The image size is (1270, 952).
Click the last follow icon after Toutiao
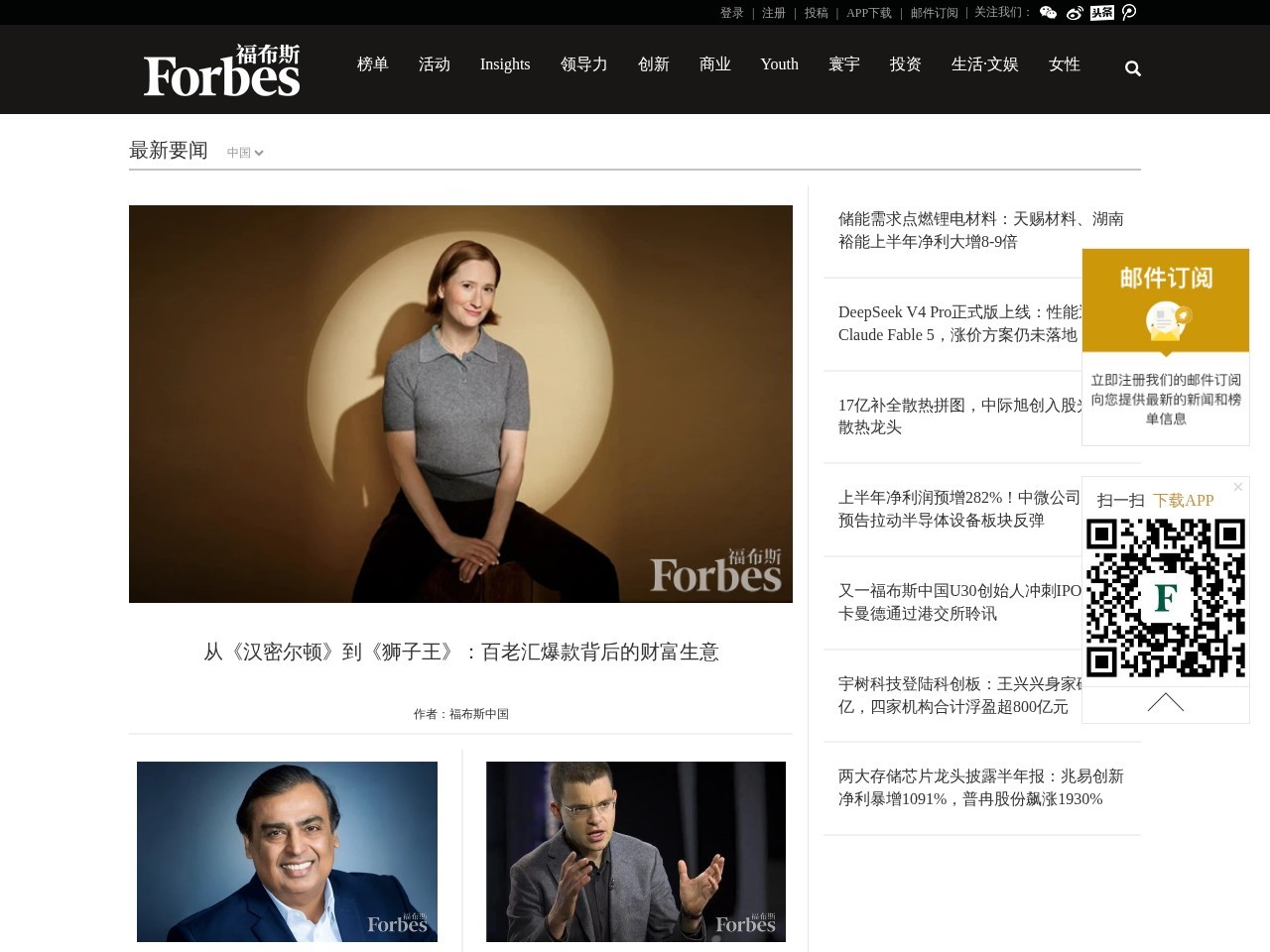tap(1129, 12)
